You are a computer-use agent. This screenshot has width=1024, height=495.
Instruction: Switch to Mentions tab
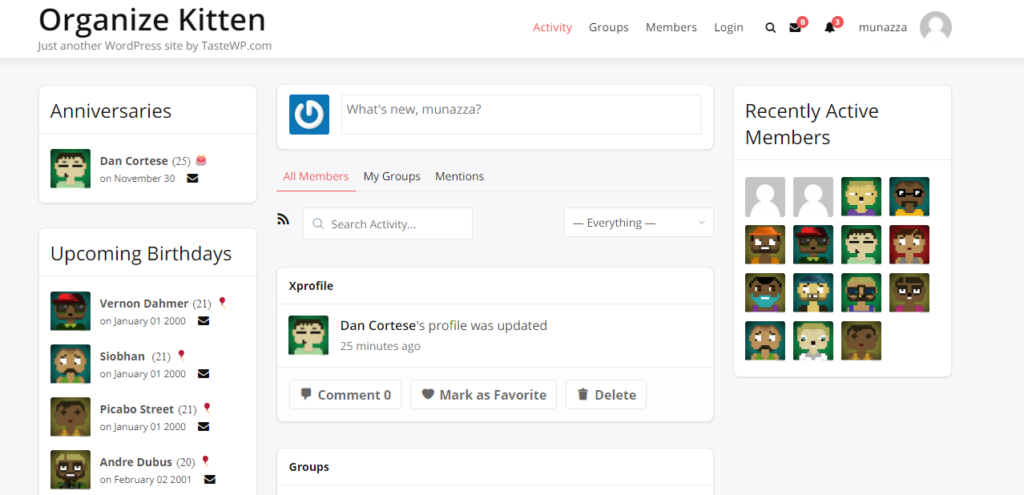pos(460,176)
